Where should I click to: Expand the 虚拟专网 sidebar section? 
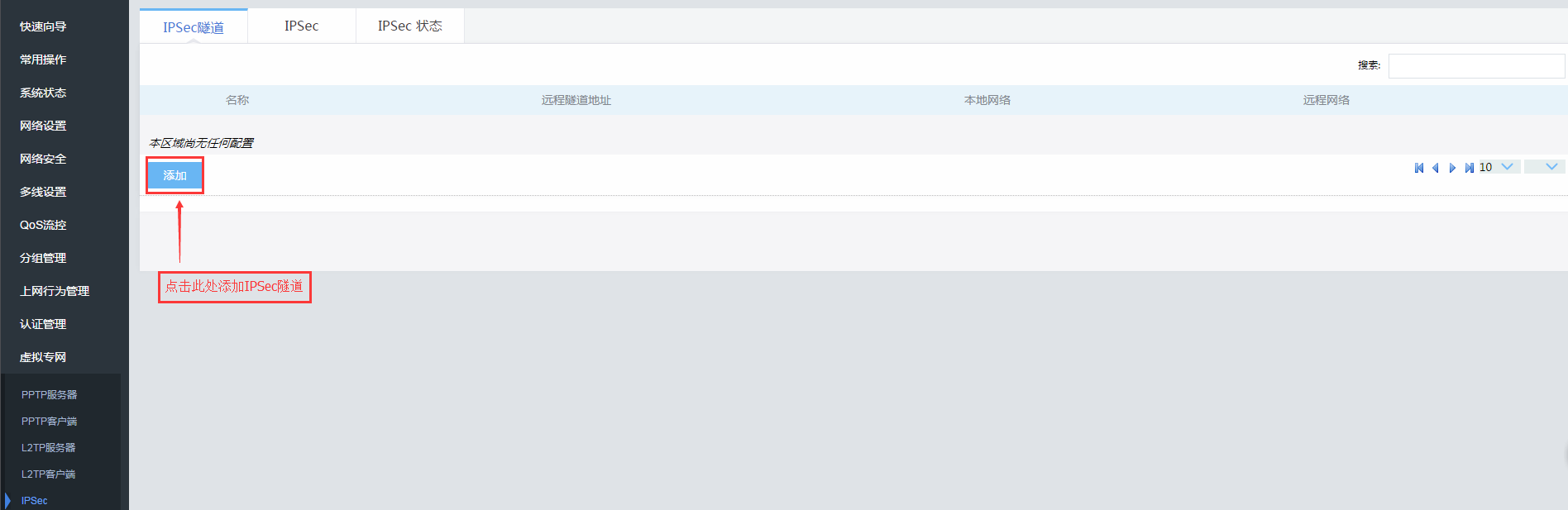click(x=43, y=357)
